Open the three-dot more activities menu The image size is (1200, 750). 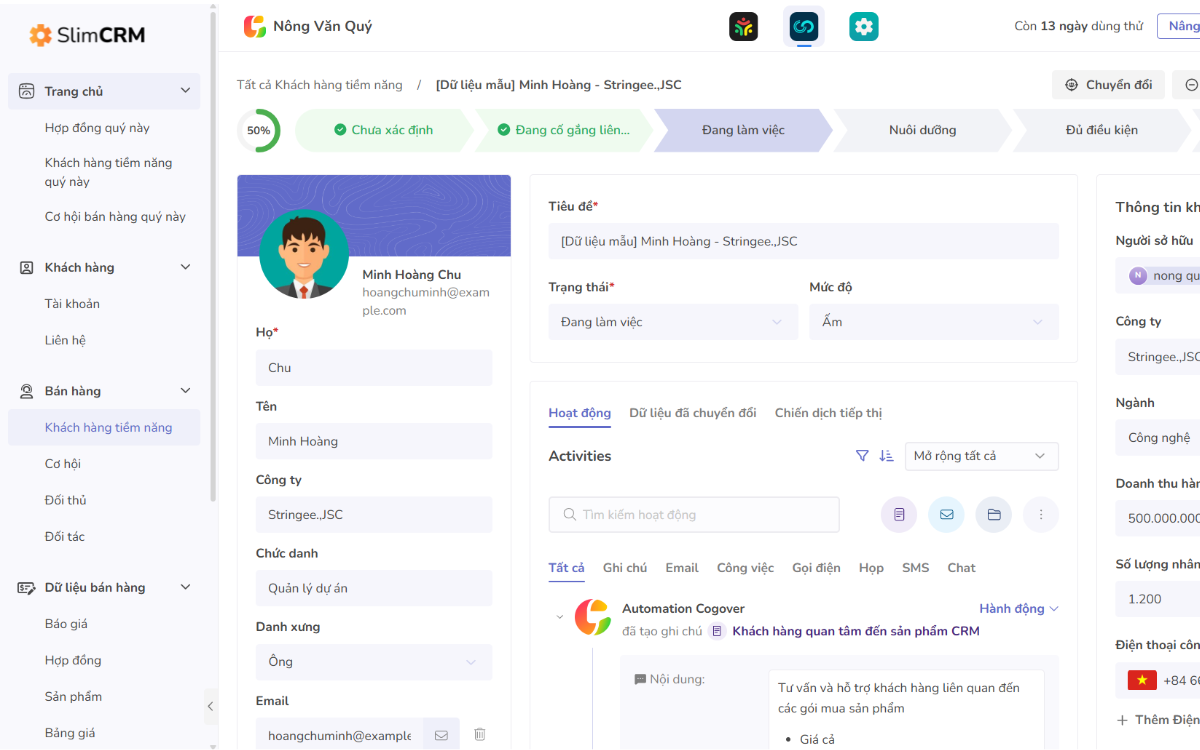(1041, 515)
